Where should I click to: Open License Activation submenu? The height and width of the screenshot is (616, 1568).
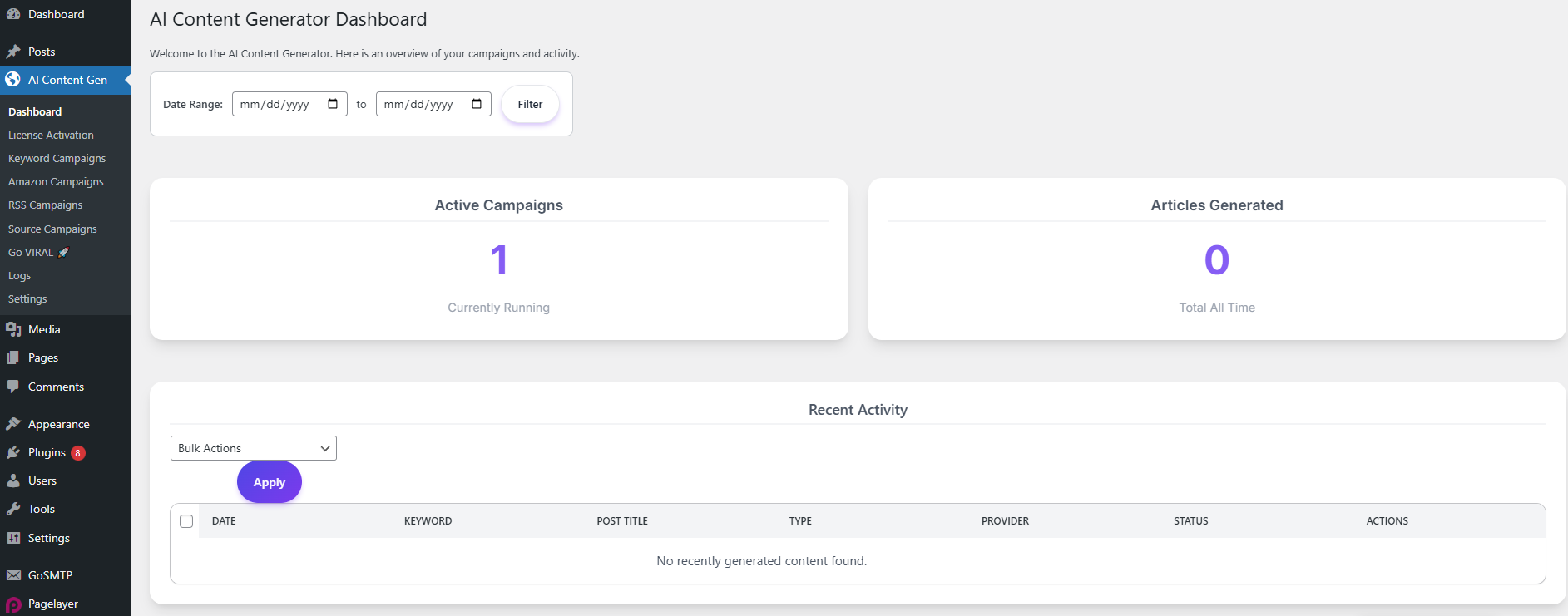[x=51, y=135]
